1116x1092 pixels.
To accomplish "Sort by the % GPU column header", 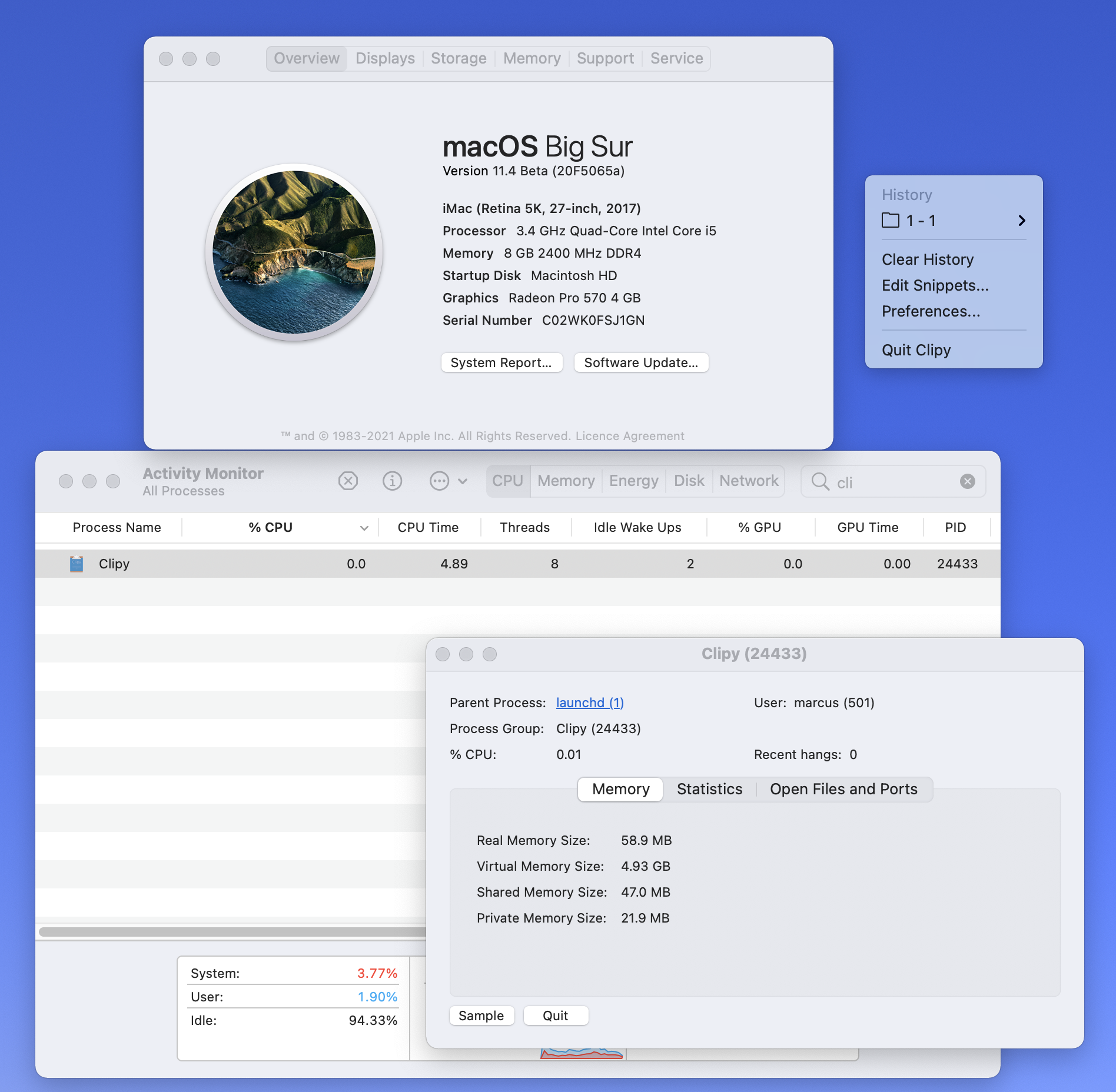I will click(x=759, y=527).
